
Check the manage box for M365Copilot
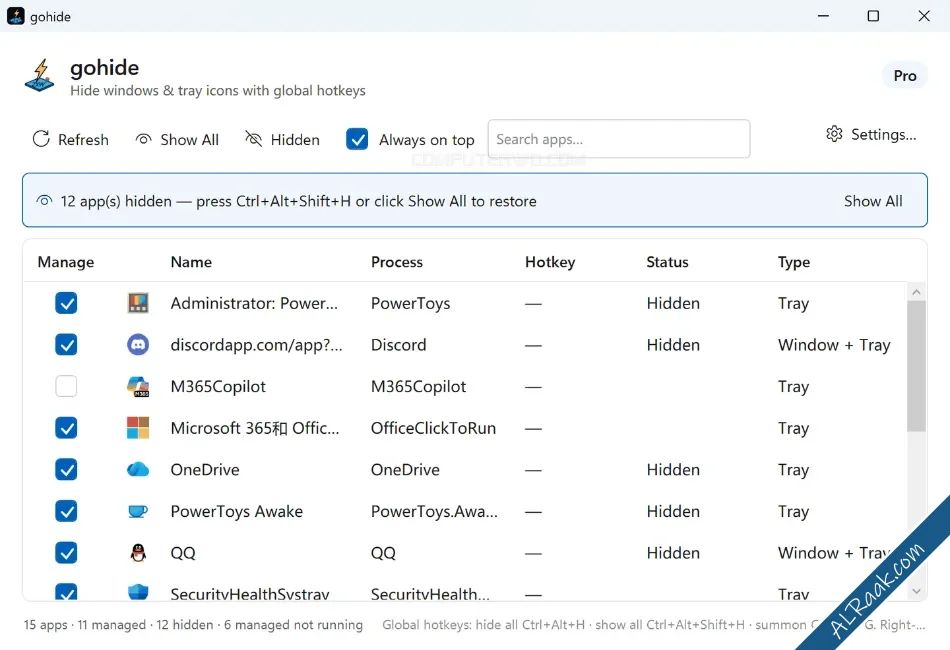click(x=66, y=386)
